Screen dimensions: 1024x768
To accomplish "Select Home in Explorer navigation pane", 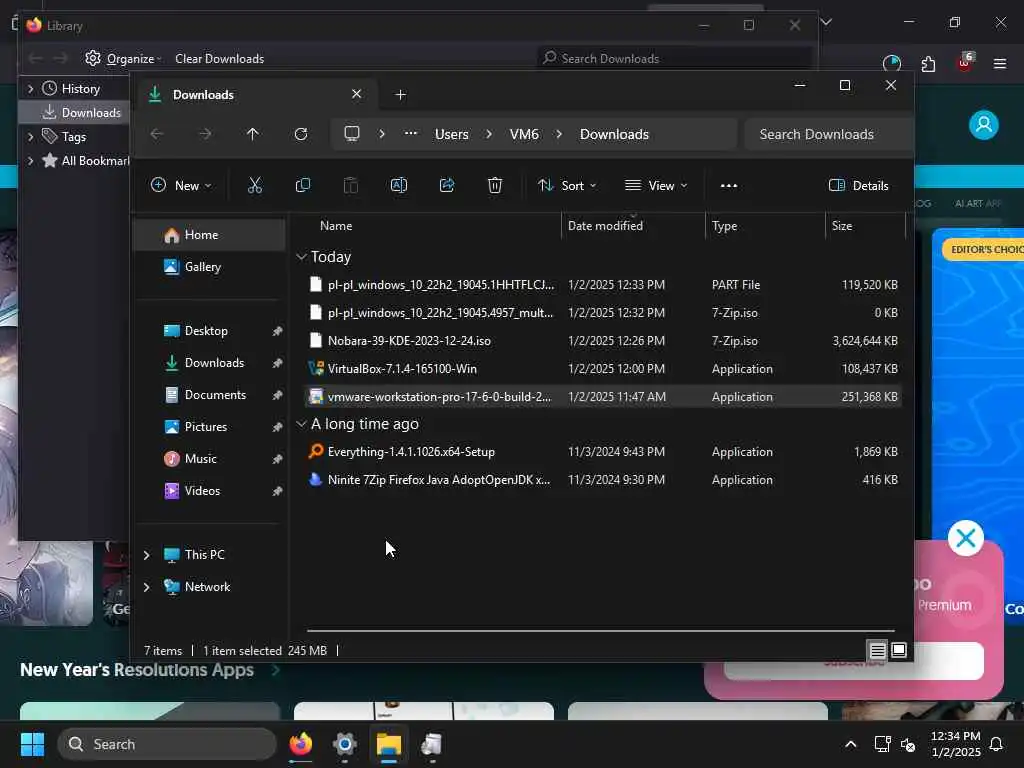I will pos(209,235).
